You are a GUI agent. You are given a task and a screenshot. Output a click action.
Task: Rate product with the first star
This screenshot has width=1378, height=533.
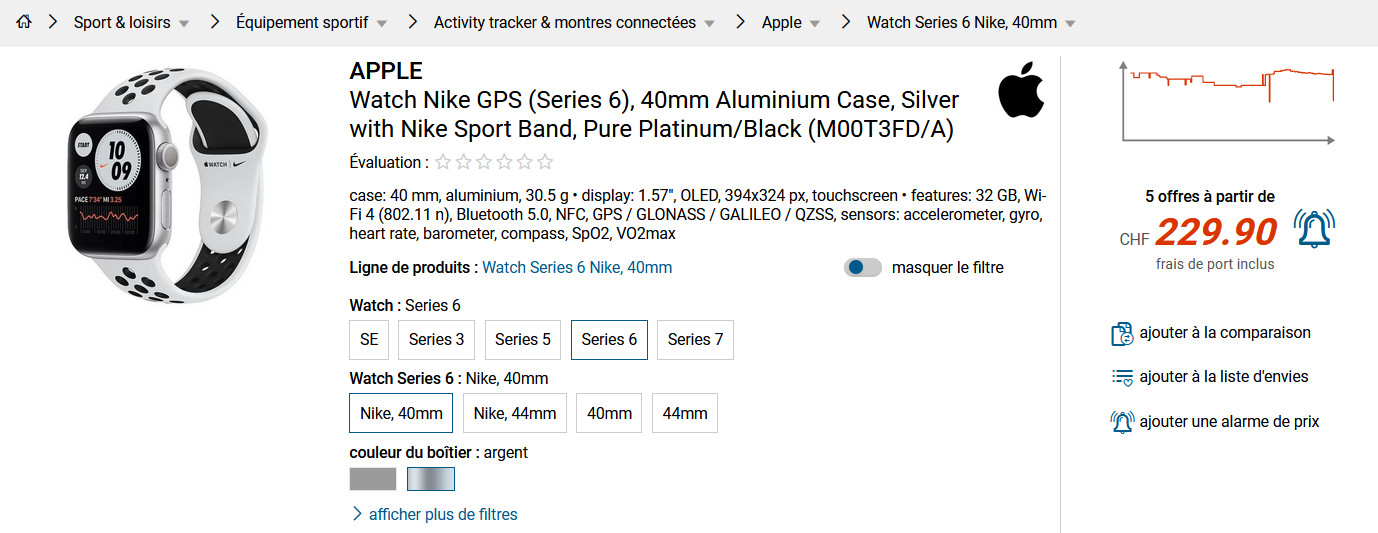click(x=443, y=162)
